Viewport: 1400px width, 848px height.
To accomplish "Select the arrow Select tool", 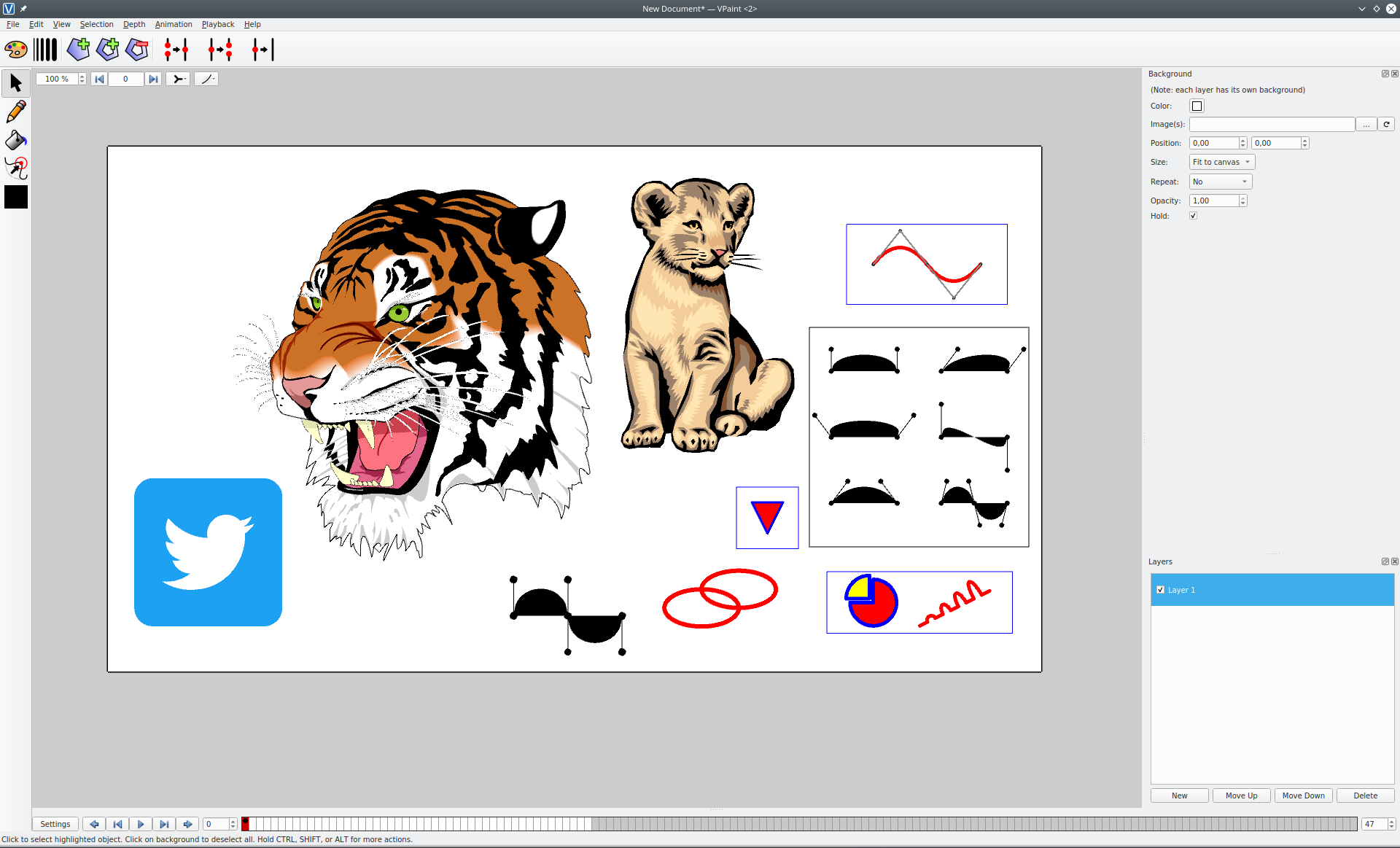I will coord(16,83).
